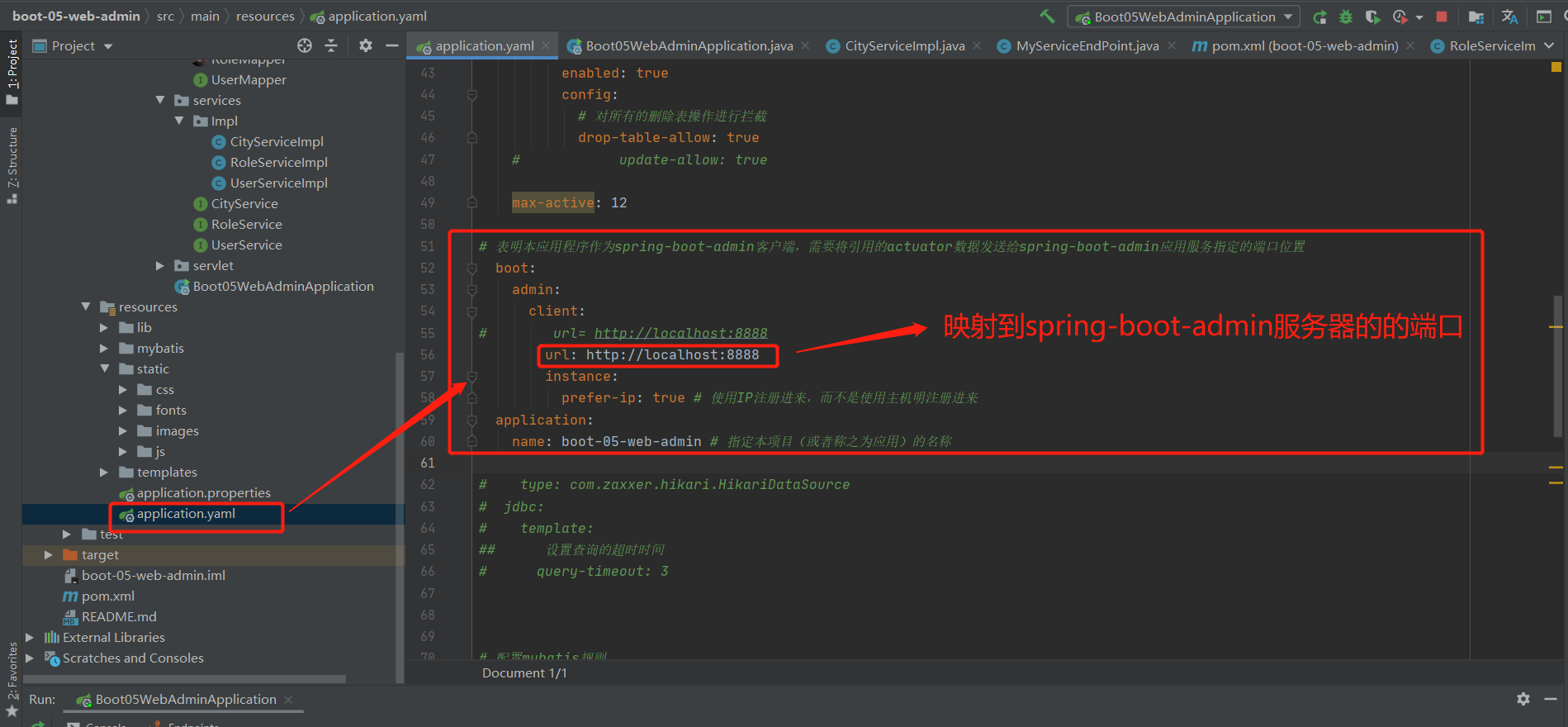Image resolution: width=1568 pixels, height=727 pixels.
Task: Click breadcrumb 'main' in navigation bar
Action: (x=205, y=17)
